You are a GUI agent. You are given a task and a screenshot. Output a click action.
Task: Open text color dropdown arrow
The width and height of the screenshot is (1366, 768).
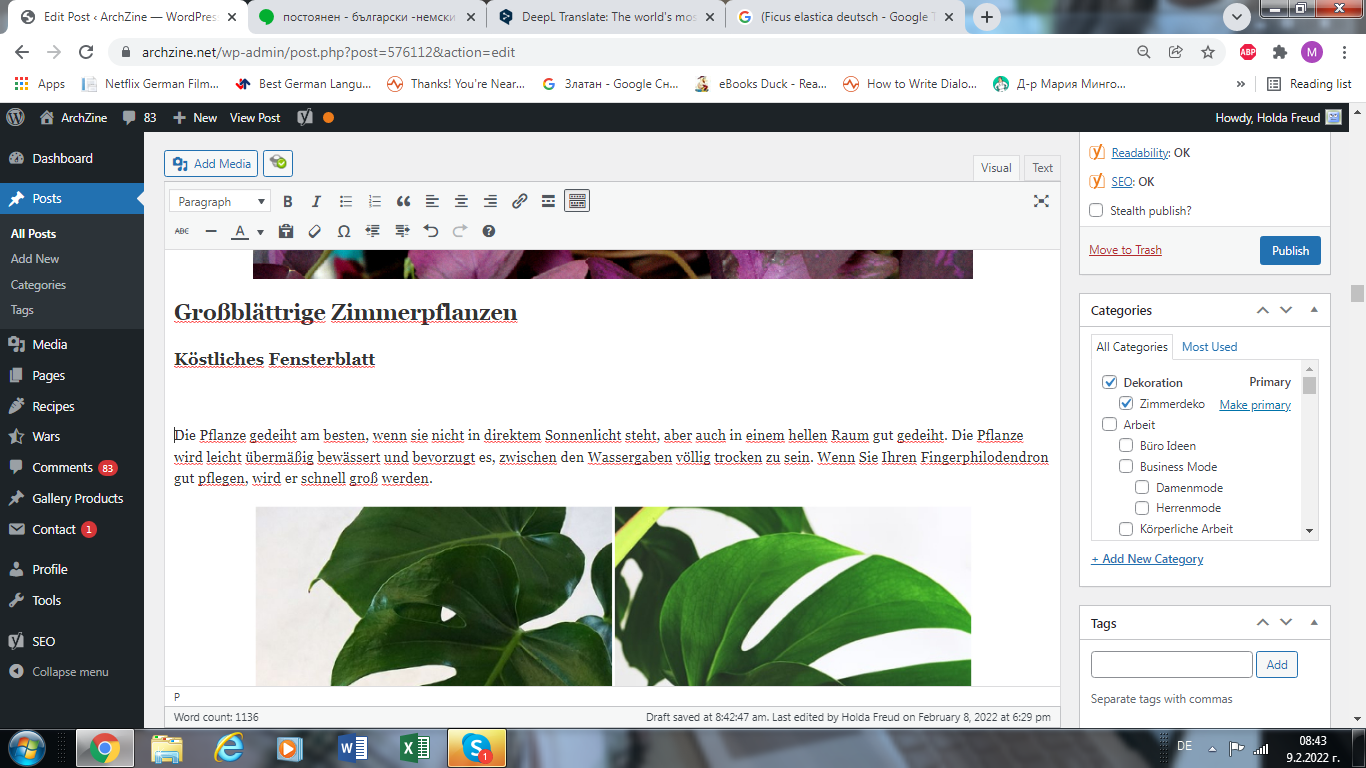pyautogui.click(x=260, y=232)
